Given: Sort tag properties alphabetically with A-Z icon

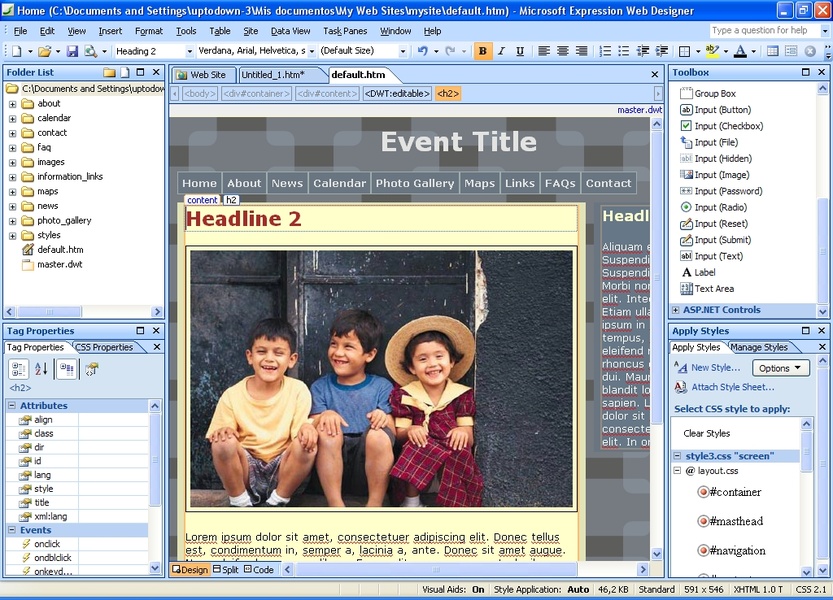Looking at the screenshot, I should click(41, 369).
